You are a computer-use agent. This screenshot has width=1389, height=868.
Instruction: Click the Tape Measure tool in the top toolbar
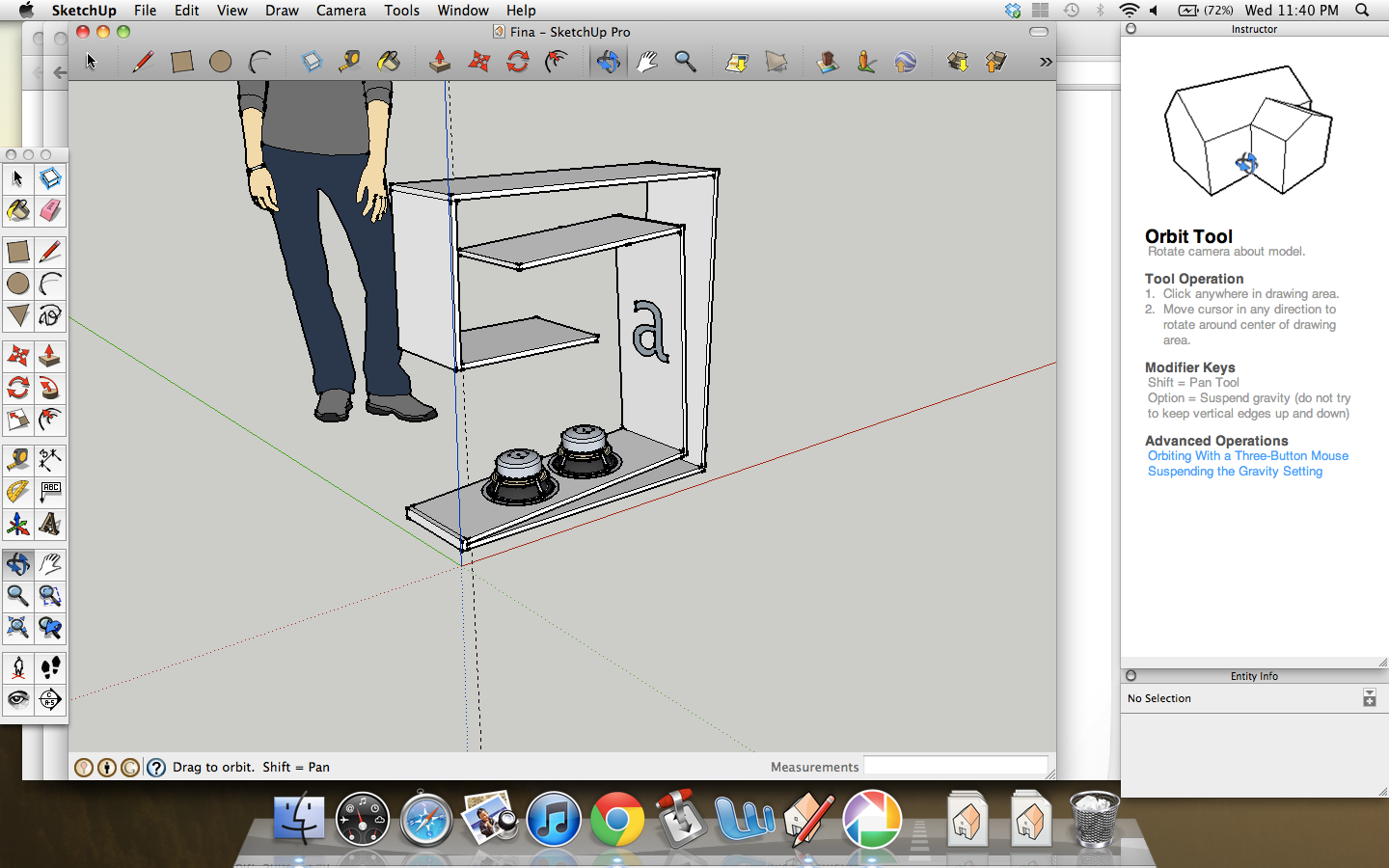(349, 62)
